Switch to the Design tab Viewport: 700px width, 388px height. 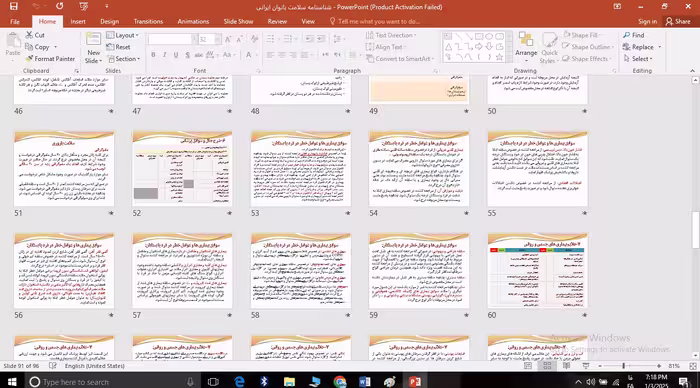(109, 21)
